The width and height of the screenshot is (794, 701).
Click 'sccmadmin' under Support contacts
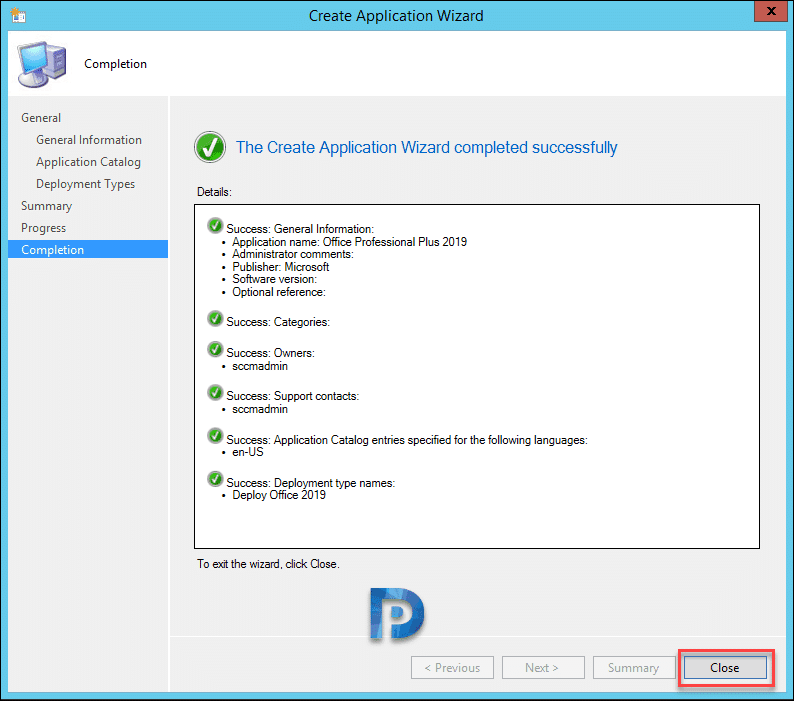(260, 409)
